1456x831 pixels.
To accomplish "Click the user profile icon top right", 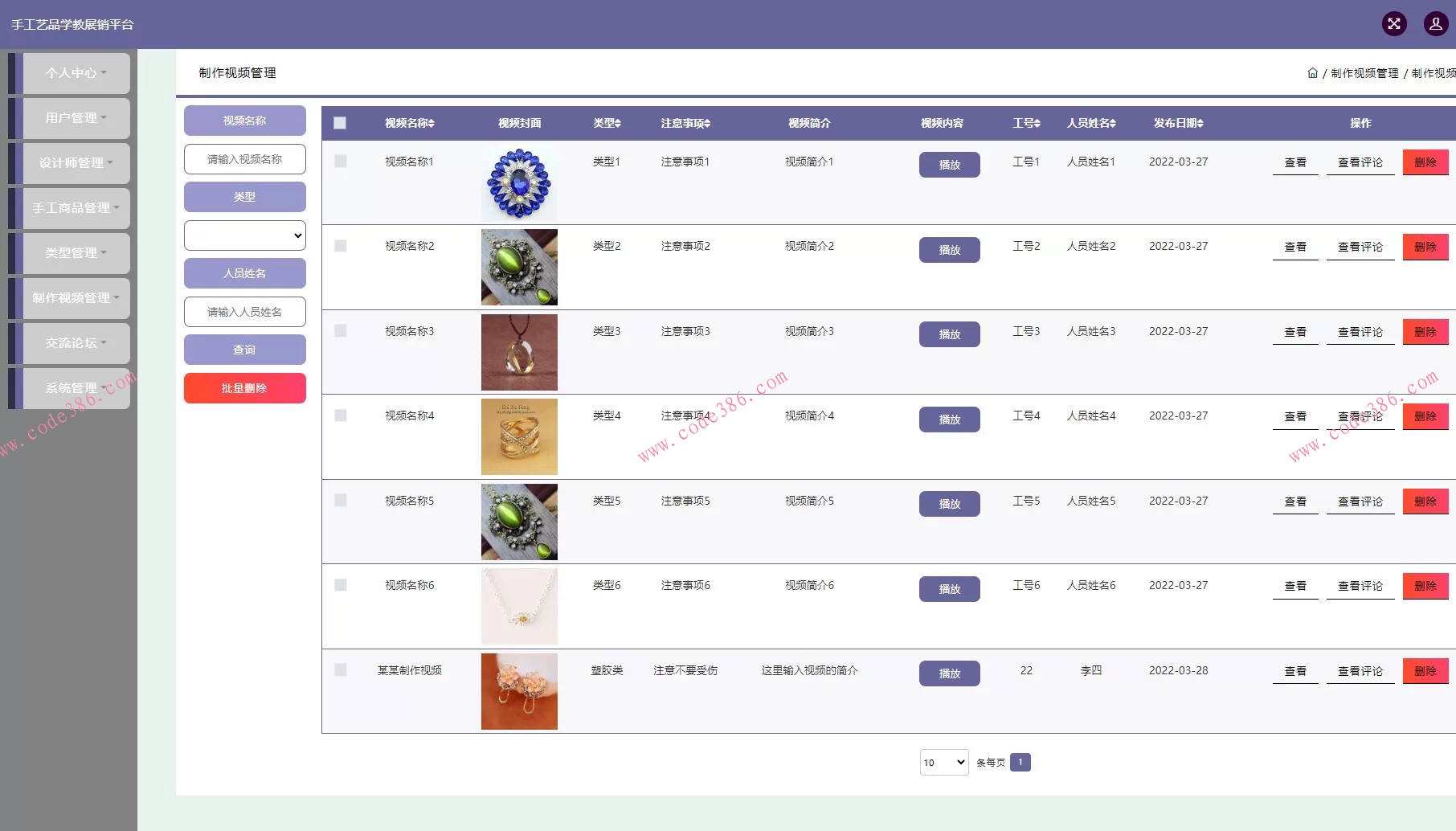I will [x=1436, y=23].
